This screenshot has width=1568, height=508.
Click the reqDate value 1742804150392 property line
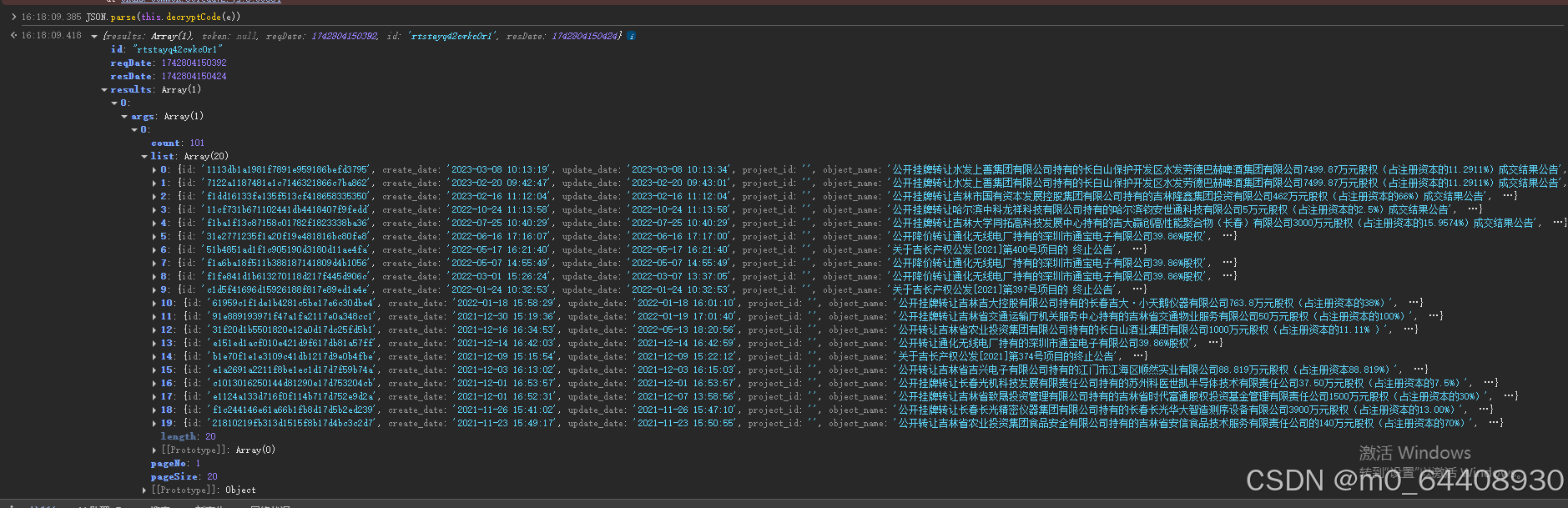[x=169, y=63]
